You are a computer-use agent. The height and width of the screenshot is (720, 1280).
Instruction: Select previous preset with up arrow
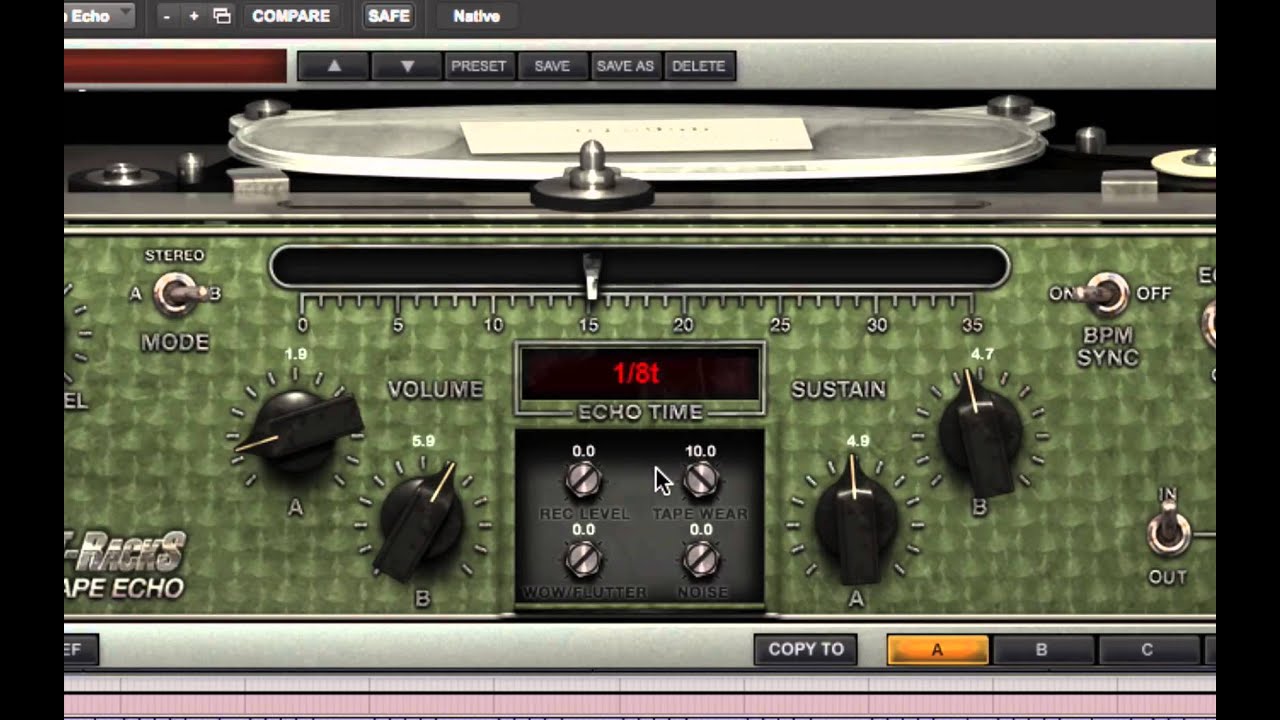pos(334,66)
